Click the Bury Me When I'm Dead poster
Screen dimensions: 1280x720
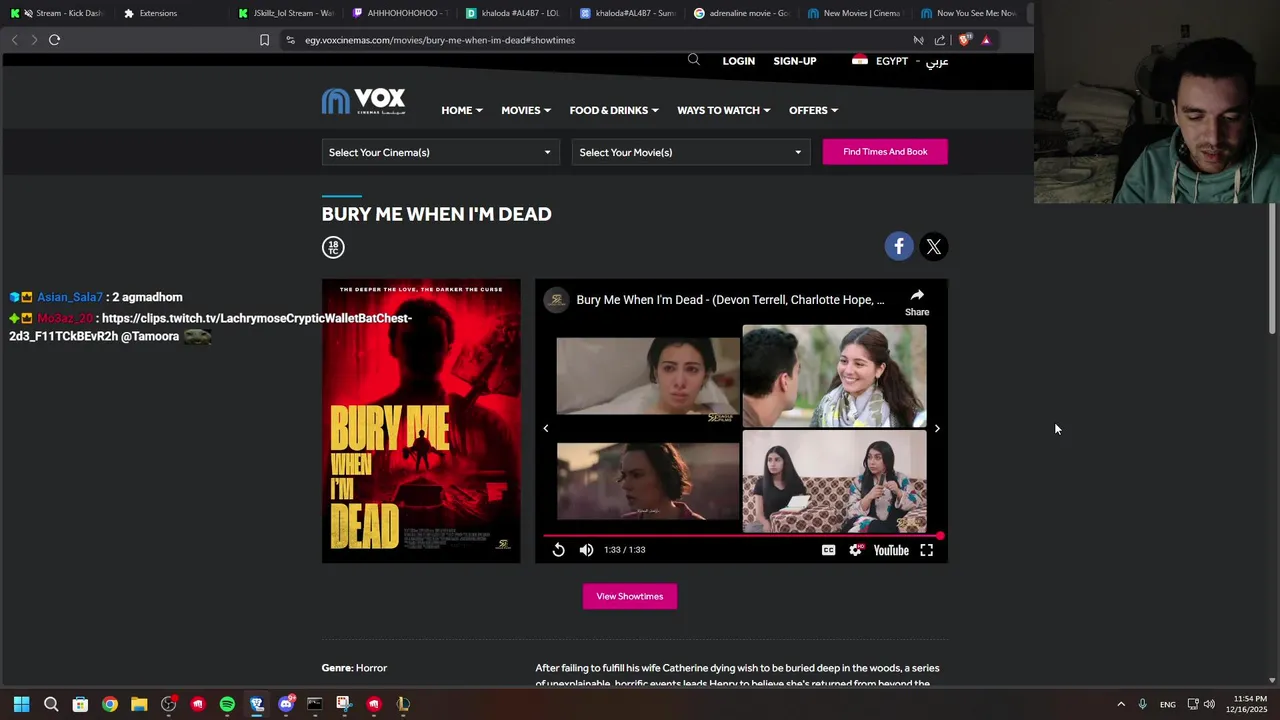[x=421, y=421]
